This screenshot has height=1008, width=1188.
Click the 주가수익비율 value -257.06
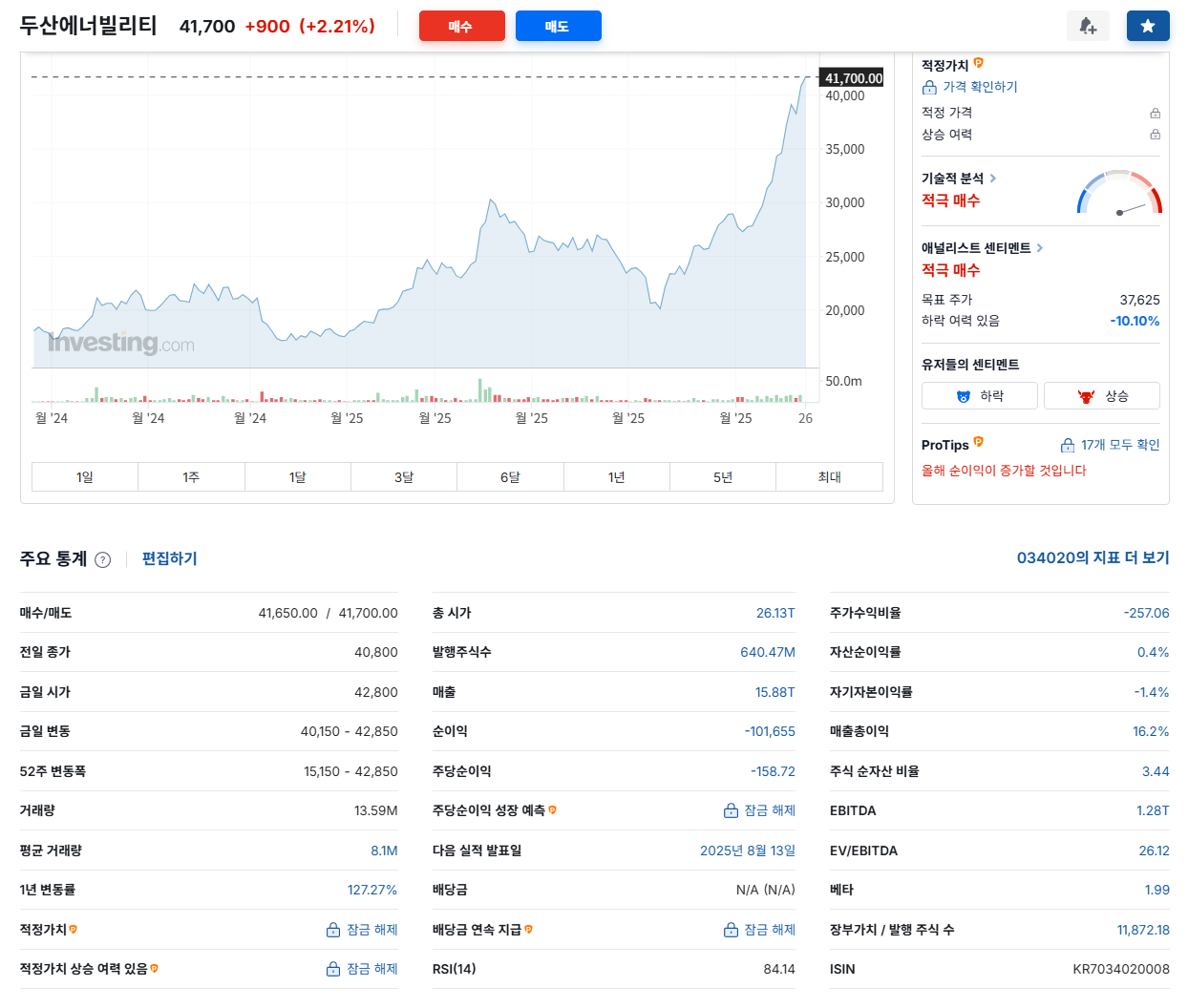click(1146, 613)
